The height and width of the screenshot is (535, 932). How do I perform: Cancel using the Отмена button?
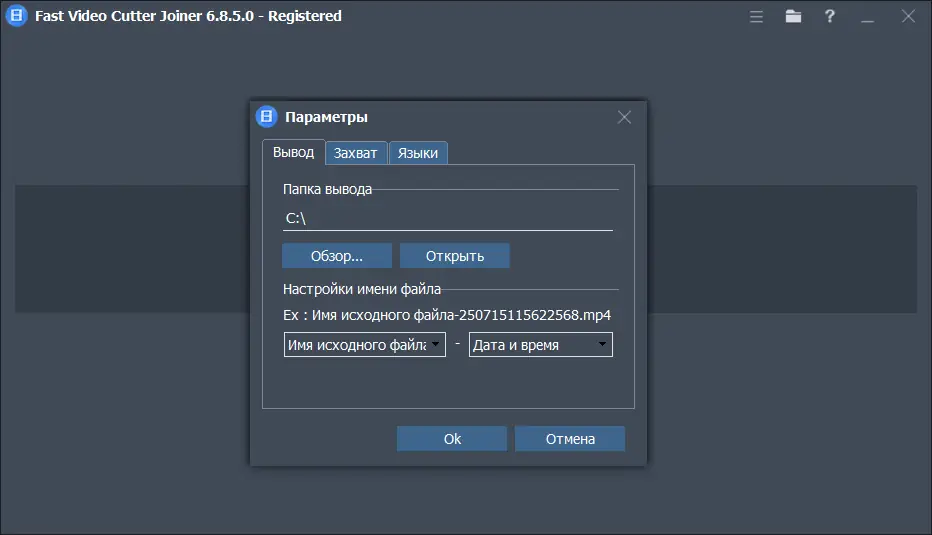tap(570, 439)
